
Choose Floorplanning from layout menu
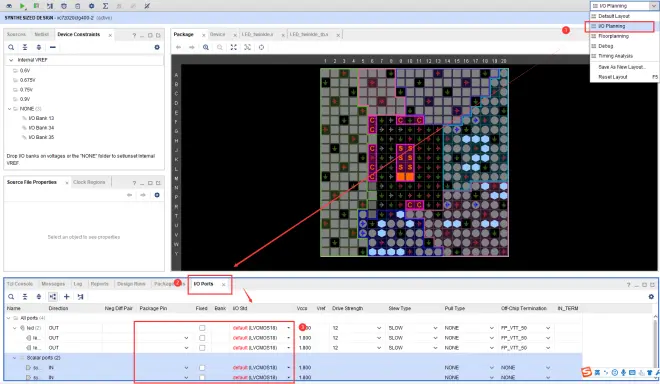(x=613, y=36)
